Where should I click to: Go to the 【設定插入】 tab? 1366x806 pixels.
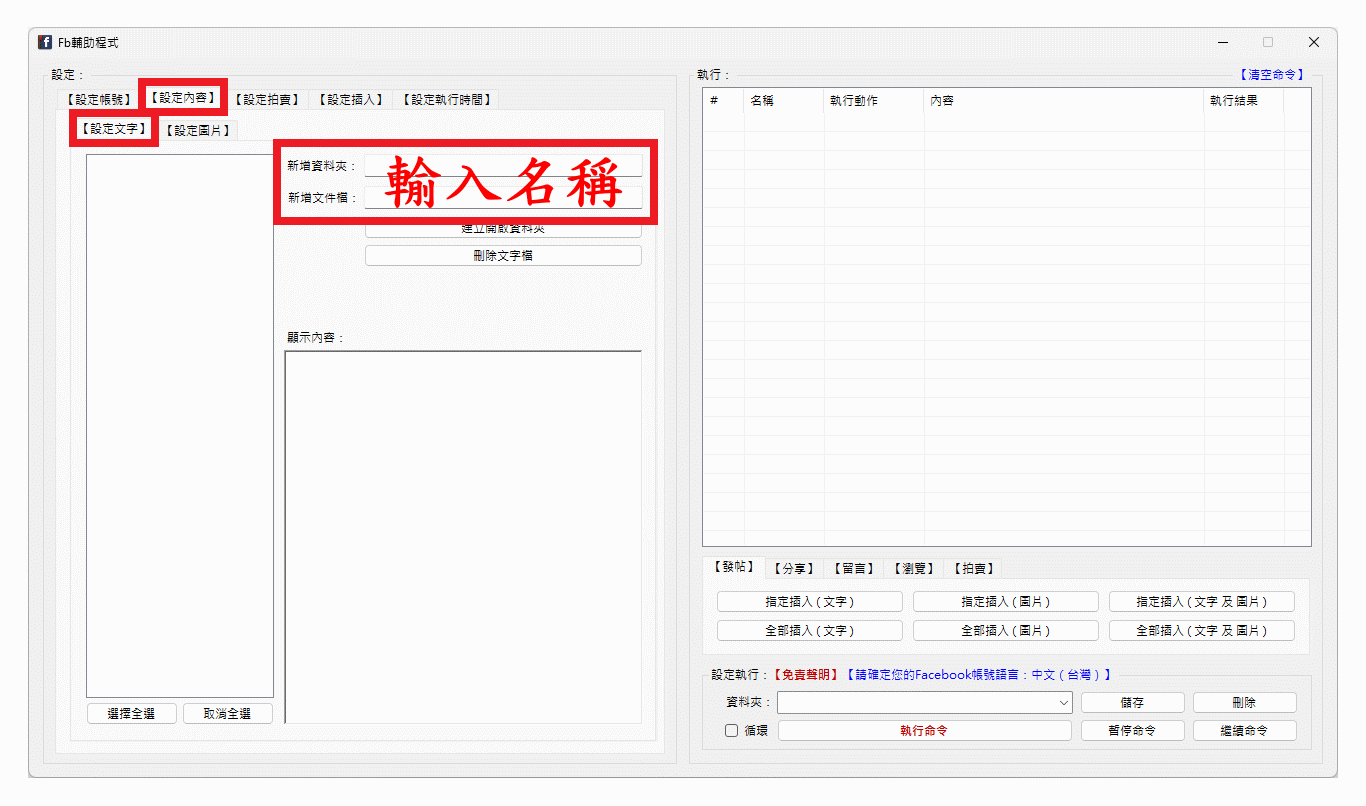[351, 100]
